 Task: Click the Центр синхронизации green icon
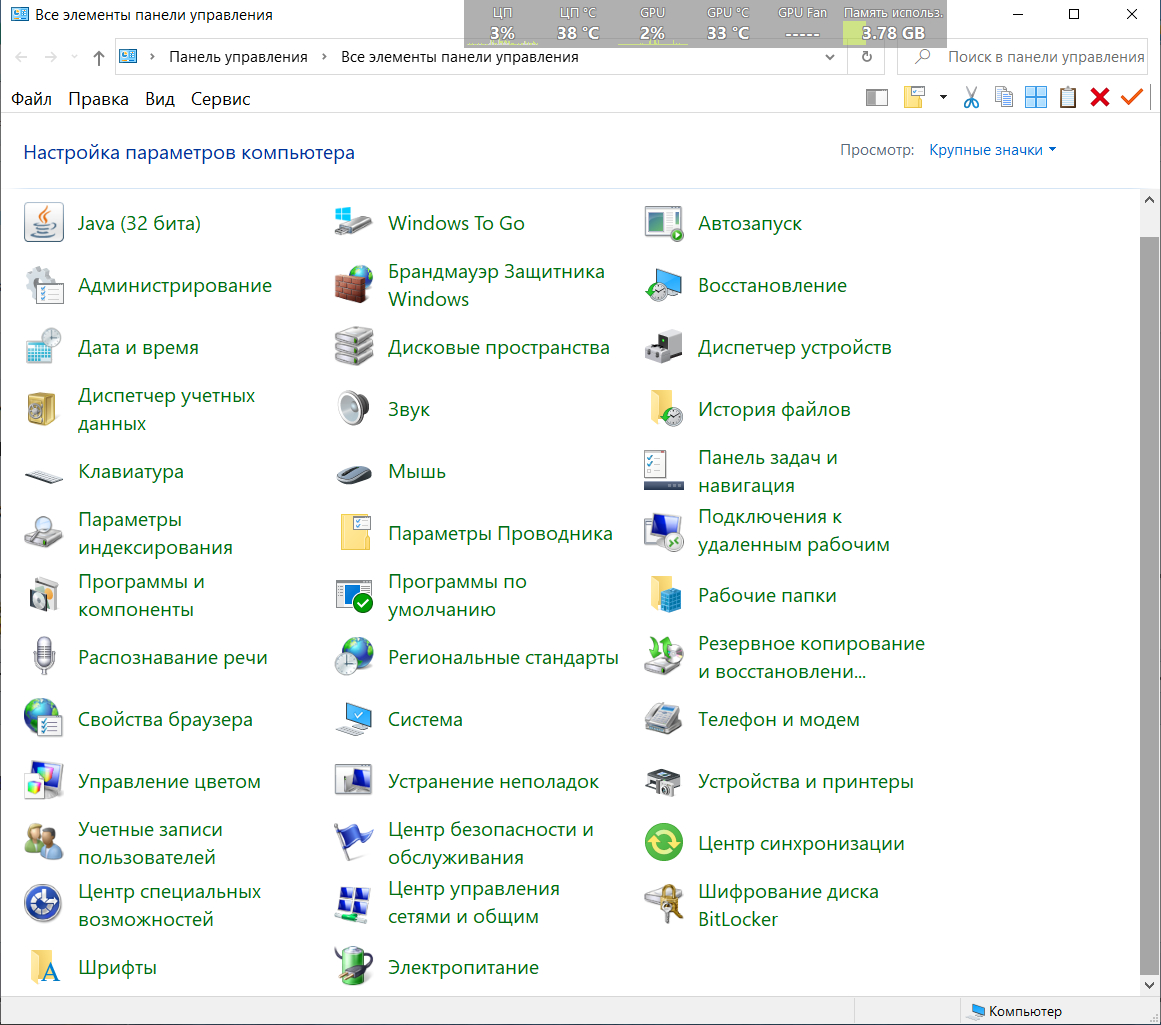[x=663, y=843]
